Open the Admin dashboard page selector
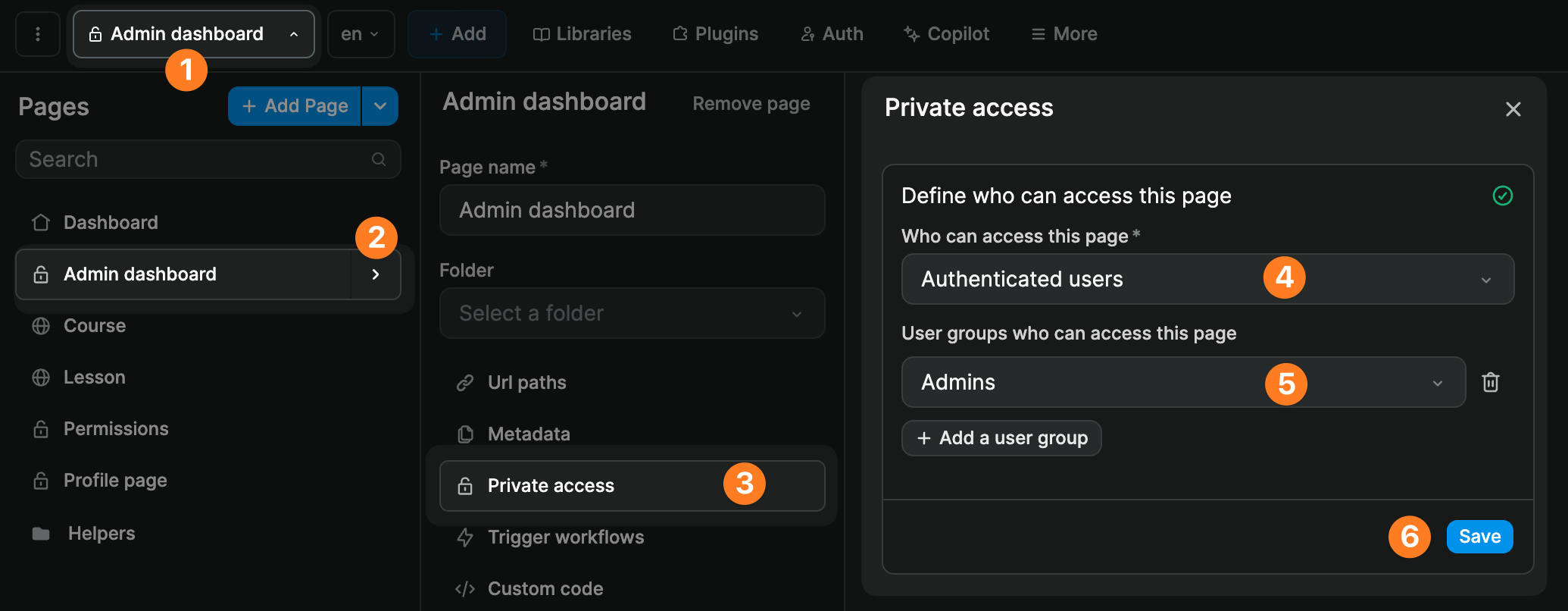1568x611 pixels. click(194, 34)
